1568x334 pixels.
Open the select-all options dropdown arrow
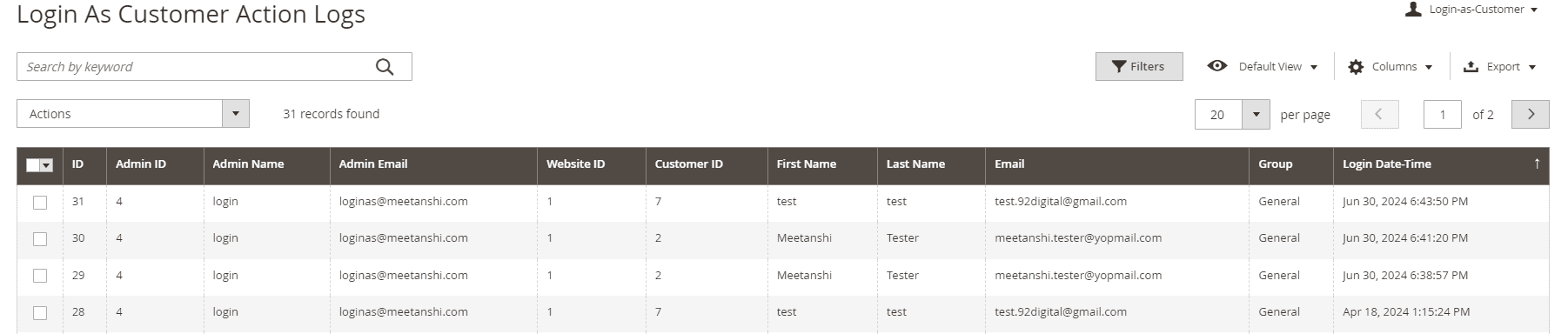coord(47,164)
